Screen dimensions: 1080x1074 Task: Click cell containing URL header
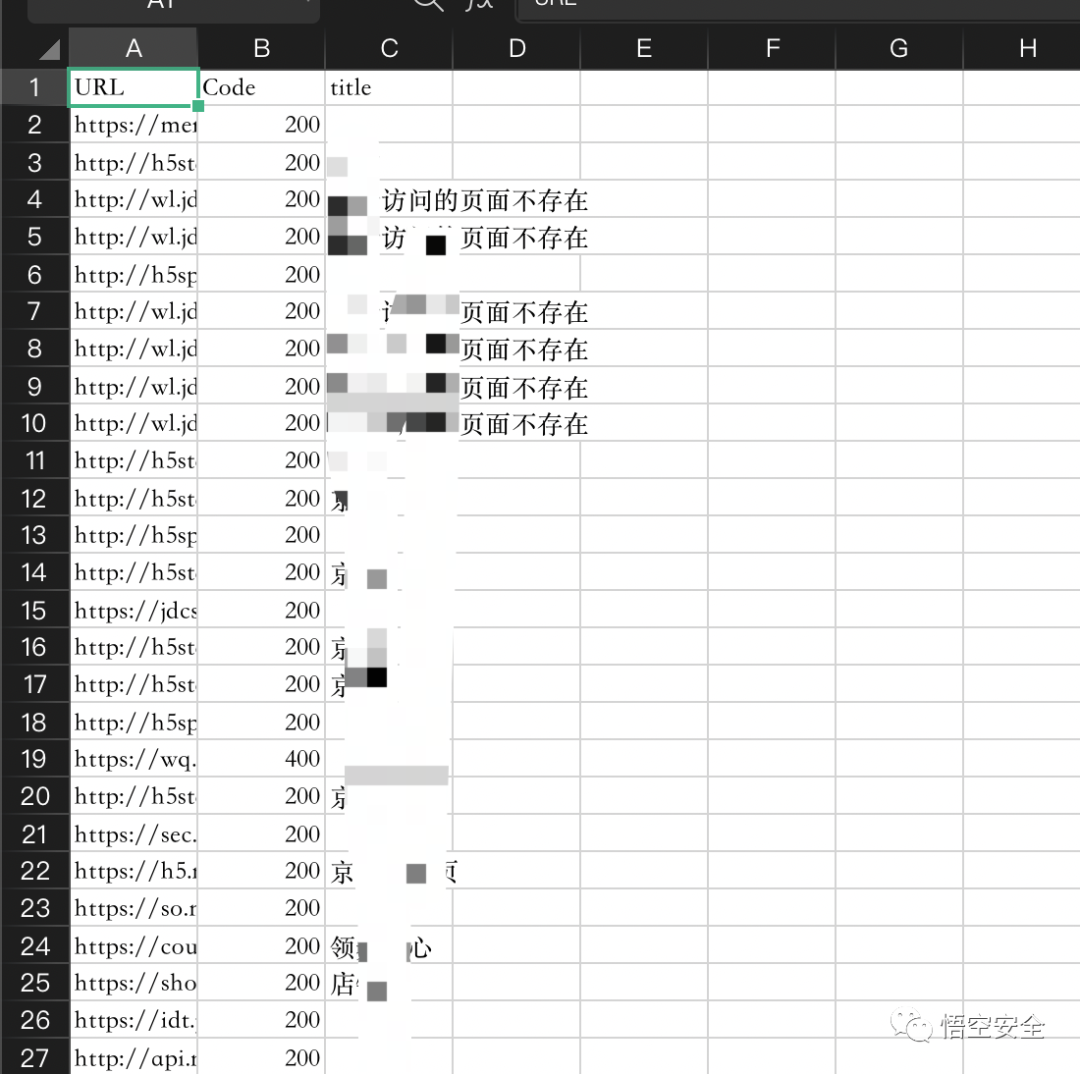134,87
